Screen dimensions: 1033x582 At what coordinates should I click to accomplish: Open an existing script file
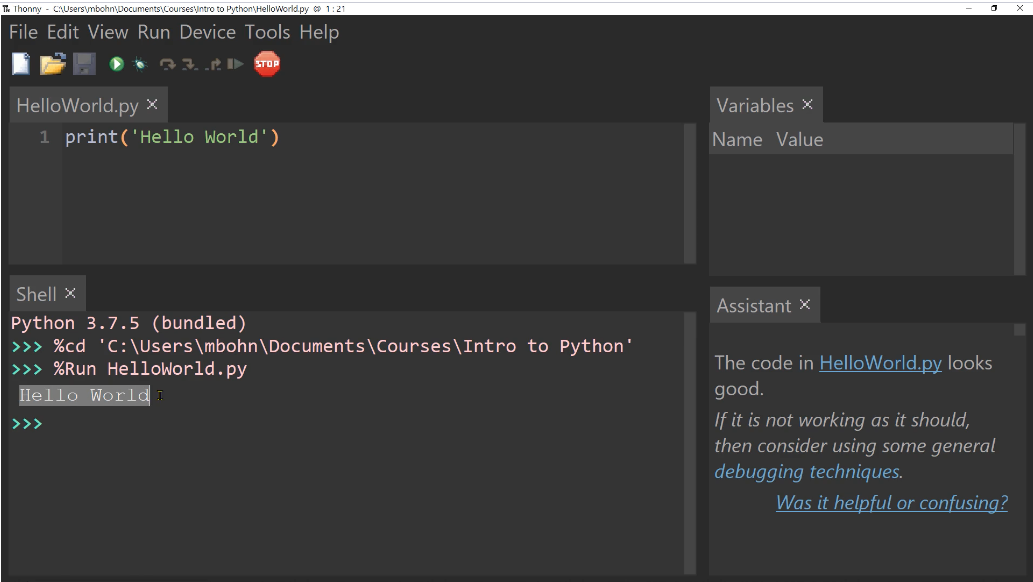(53, 63)
